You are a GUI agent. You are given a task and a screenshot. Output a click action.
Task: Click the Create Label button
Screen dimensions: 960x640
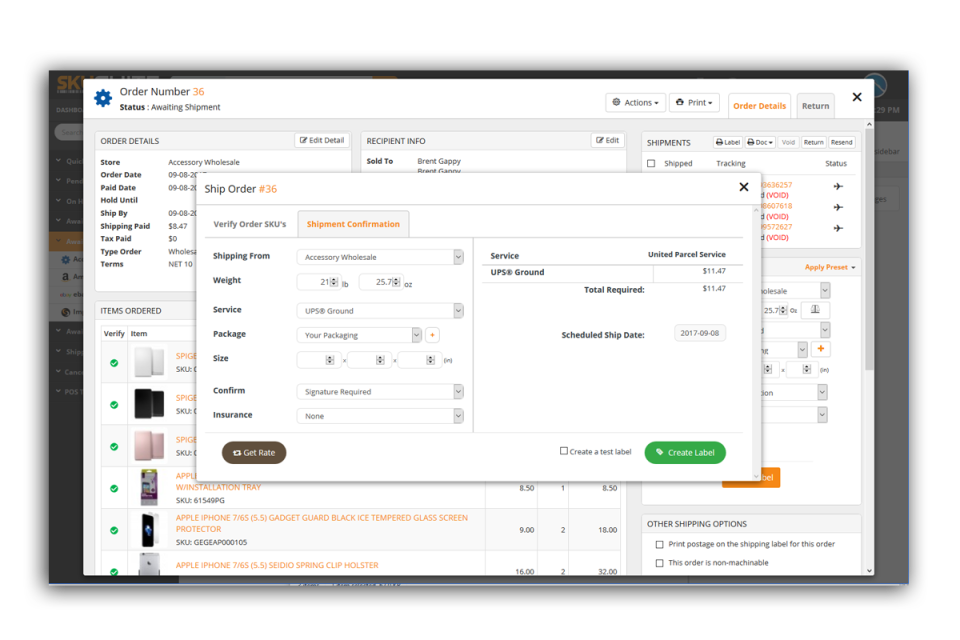684,452
